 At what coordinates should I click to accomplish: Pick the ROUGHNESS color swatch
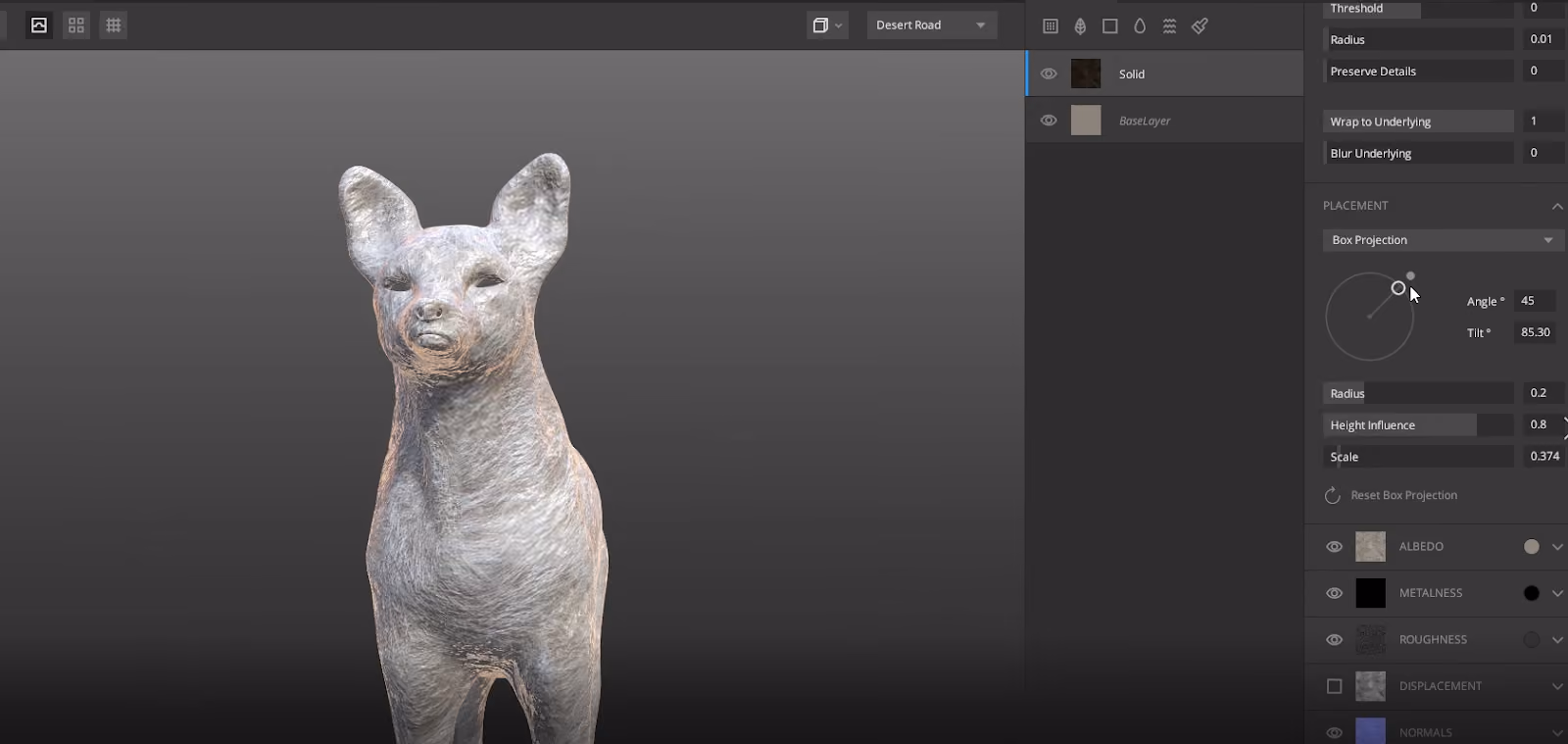pyautogui.click(x=1532, y=640)
